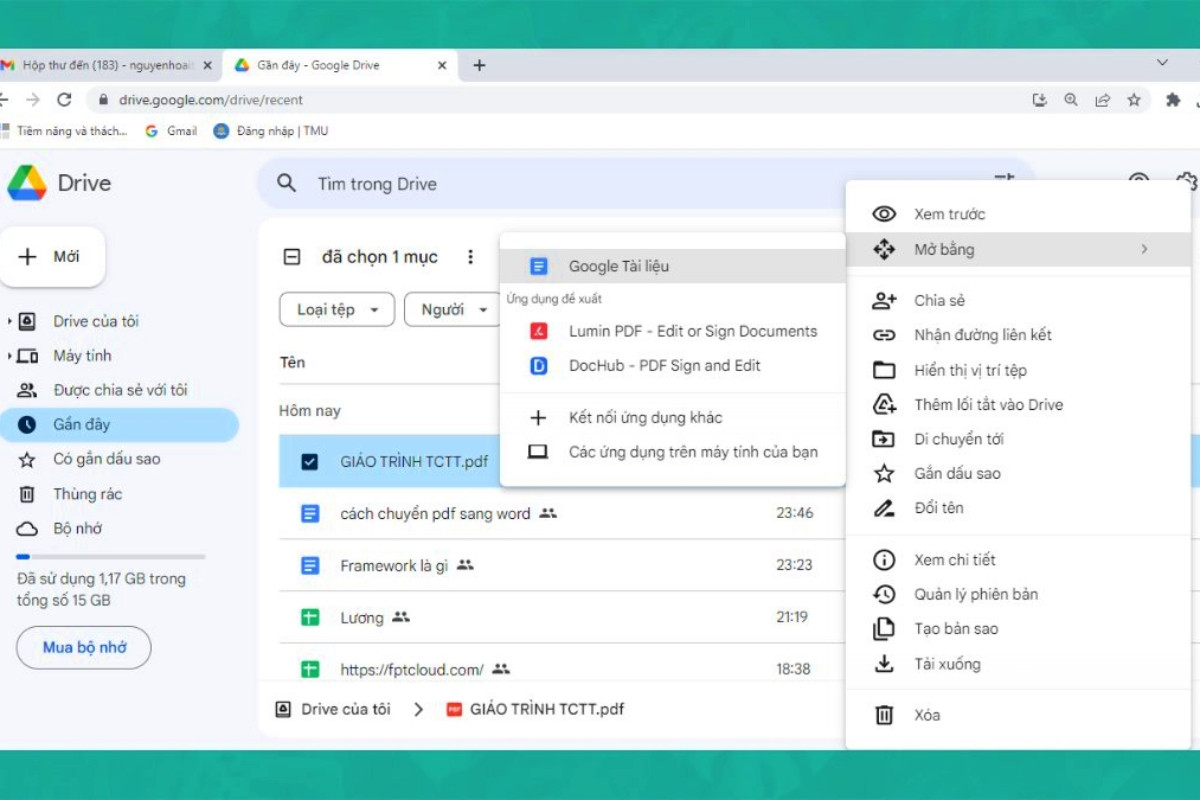Switch to the Hộp thư đến Gmail tab
The width and height of the screenshot is (1200, 800).
point(108,65)
